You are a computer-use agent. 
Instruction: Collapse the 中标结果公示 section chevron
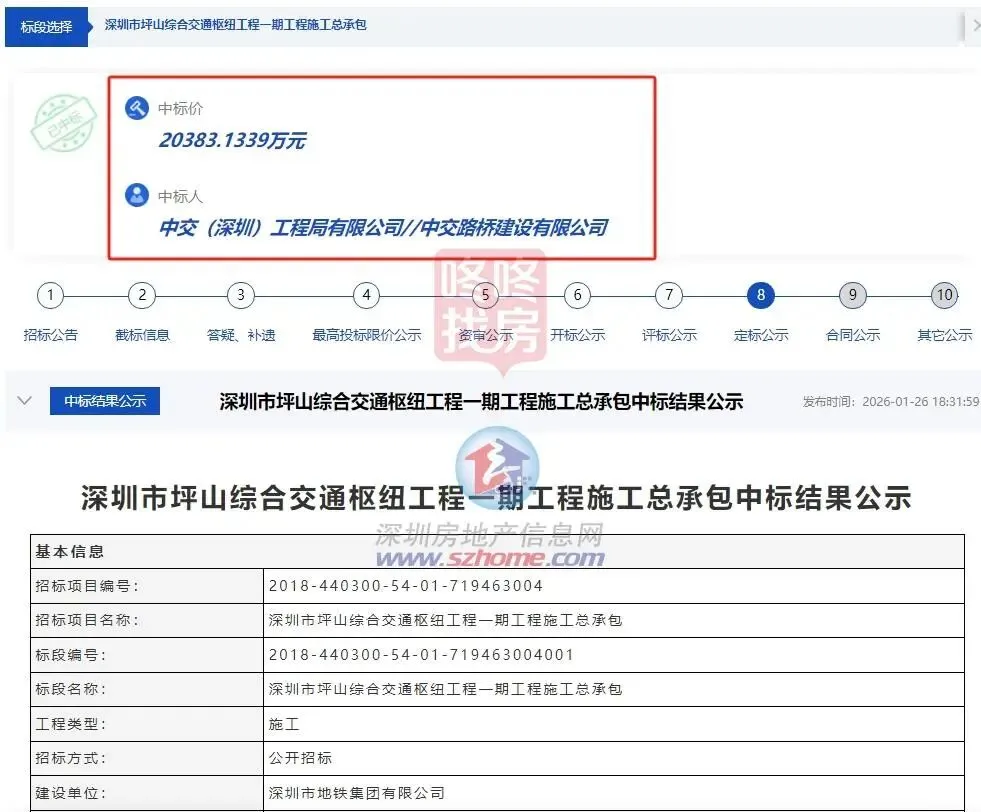click(24, 400)
